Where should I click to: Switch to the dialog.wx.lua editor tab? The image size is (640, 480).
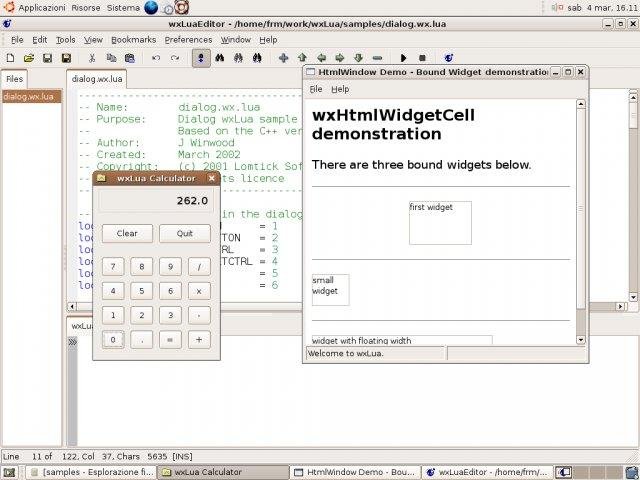point(97,79)
